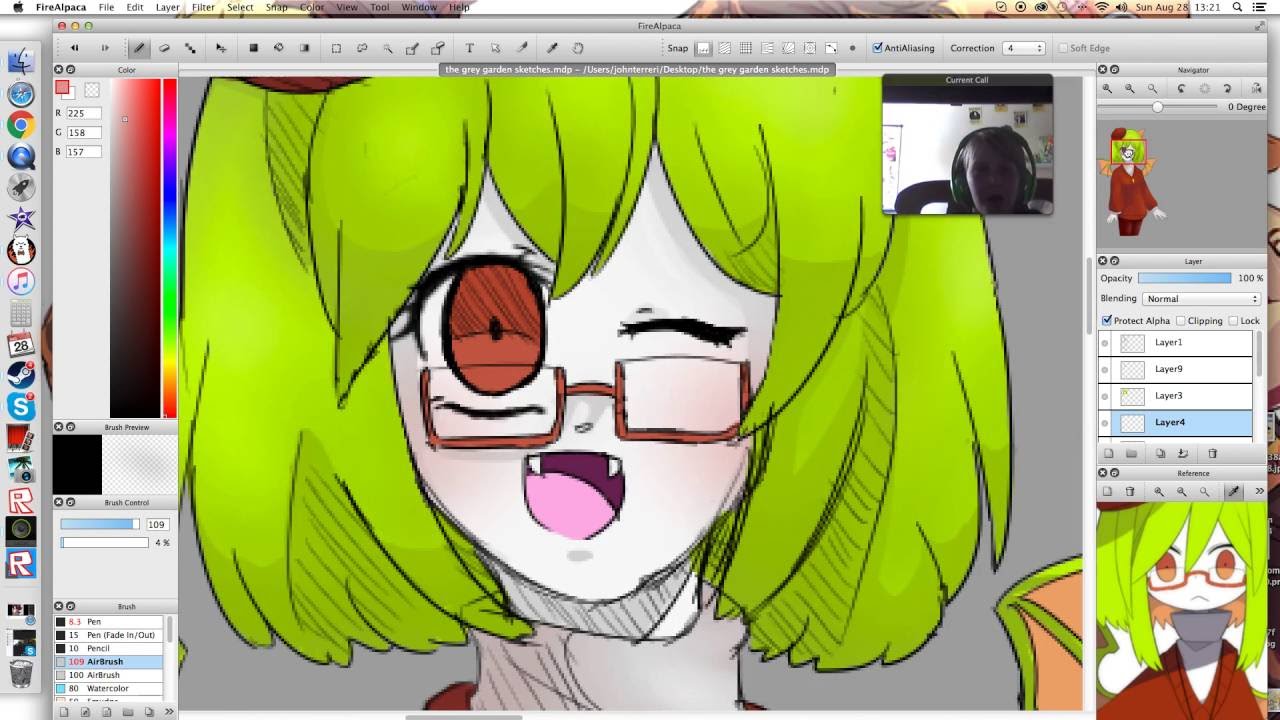Viewport: 1280px width, 720px height.
Task: Toggle Soft Edge checkbox
Action: coord(1063,48)
